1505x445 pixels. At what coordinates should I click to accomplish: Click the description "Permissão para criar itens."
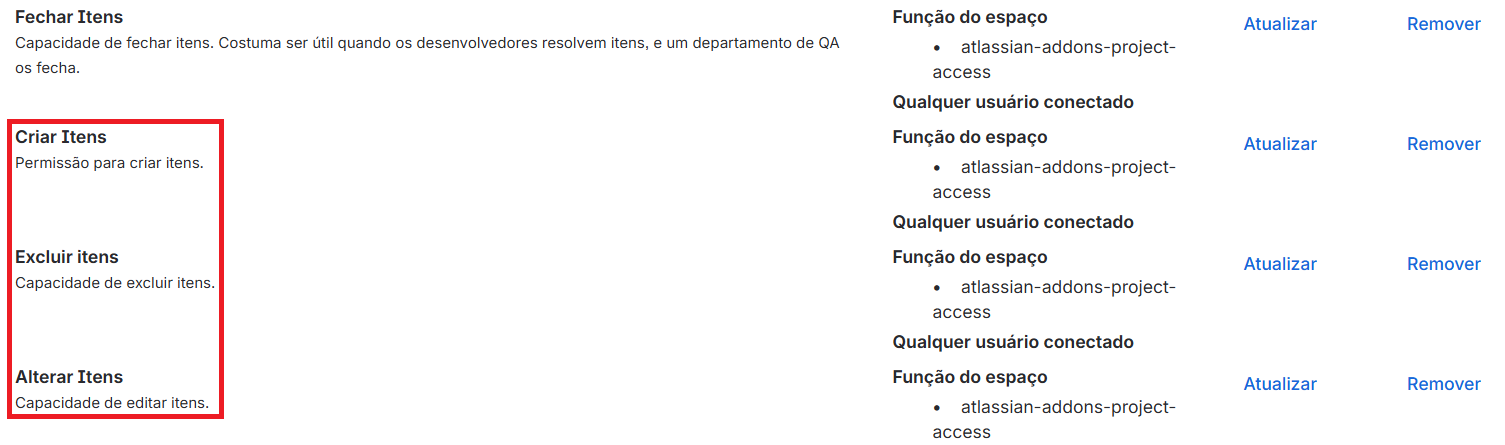109,163
